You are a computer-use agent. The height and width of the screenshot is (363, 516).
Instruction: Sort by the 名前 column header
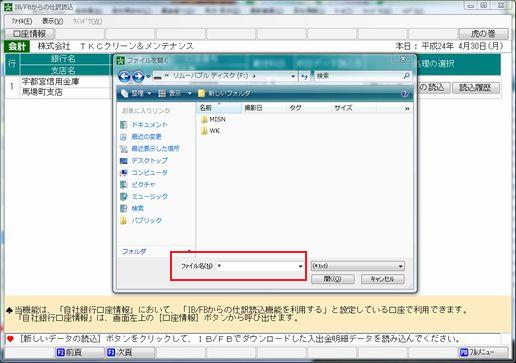[219, 108]
